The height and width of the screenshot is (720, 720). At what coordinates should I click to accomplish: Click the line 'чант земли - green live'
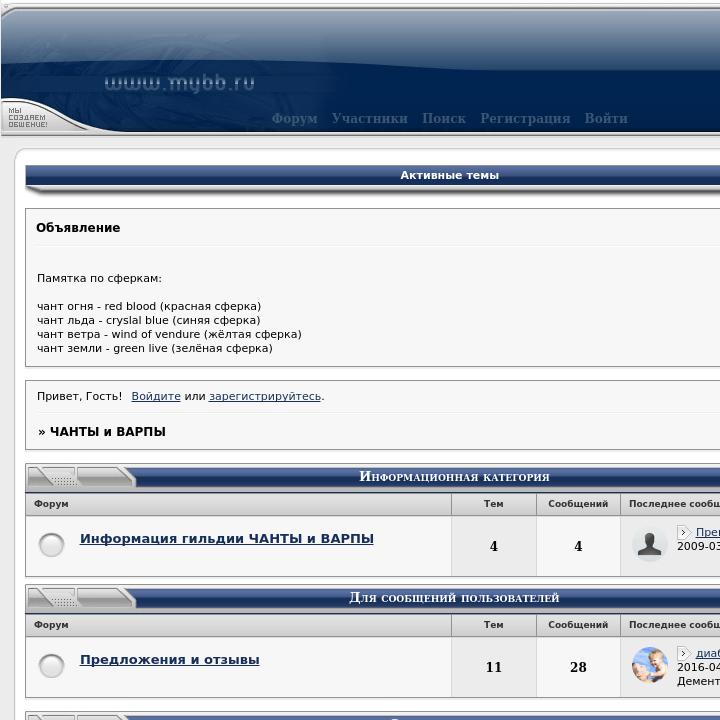tap(155, 349)
